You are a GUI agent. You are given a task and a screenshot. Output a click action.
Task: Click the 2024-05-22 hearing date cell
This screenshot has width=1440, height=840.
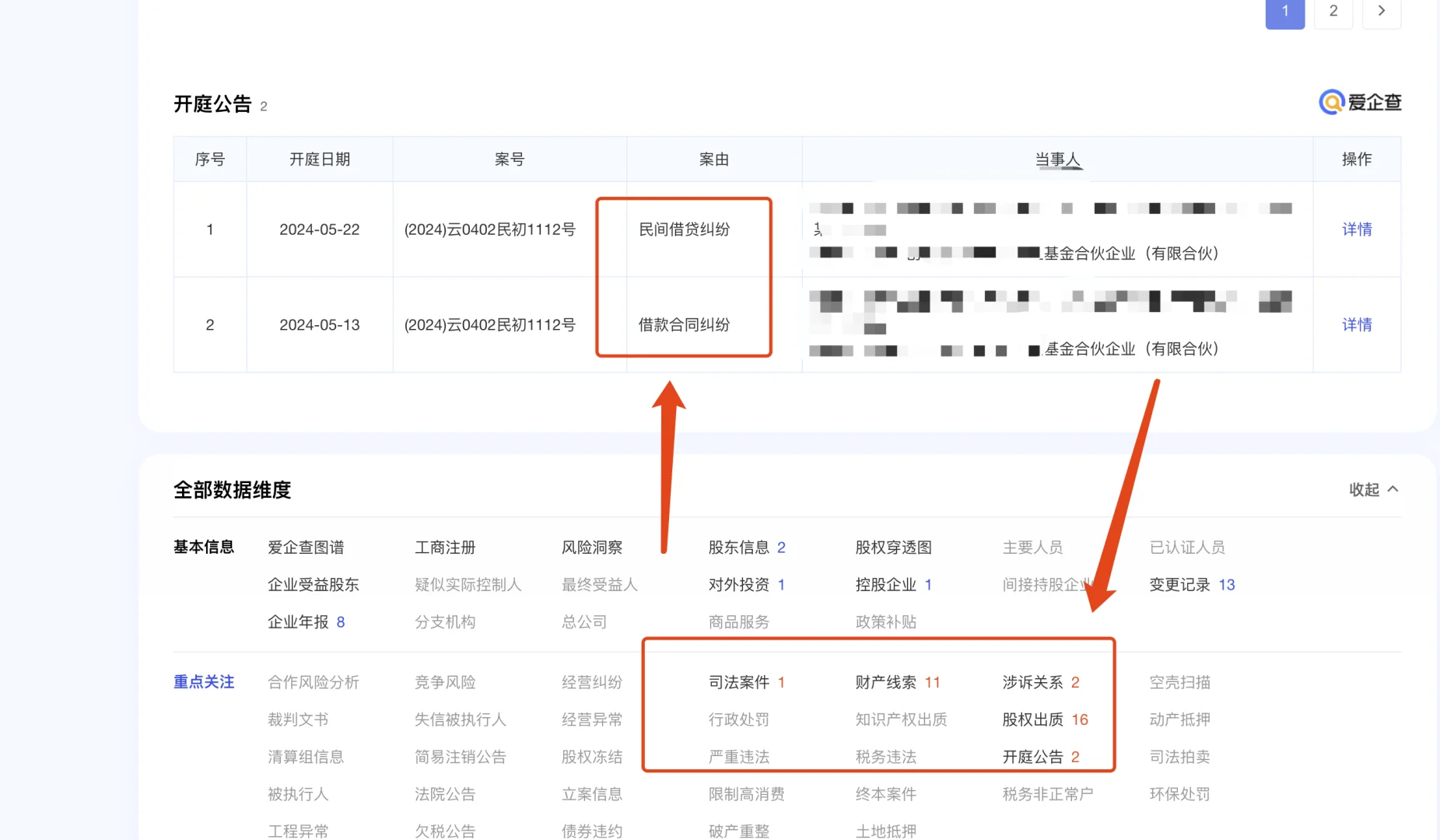pyautogui.click(x=320, y=229)
